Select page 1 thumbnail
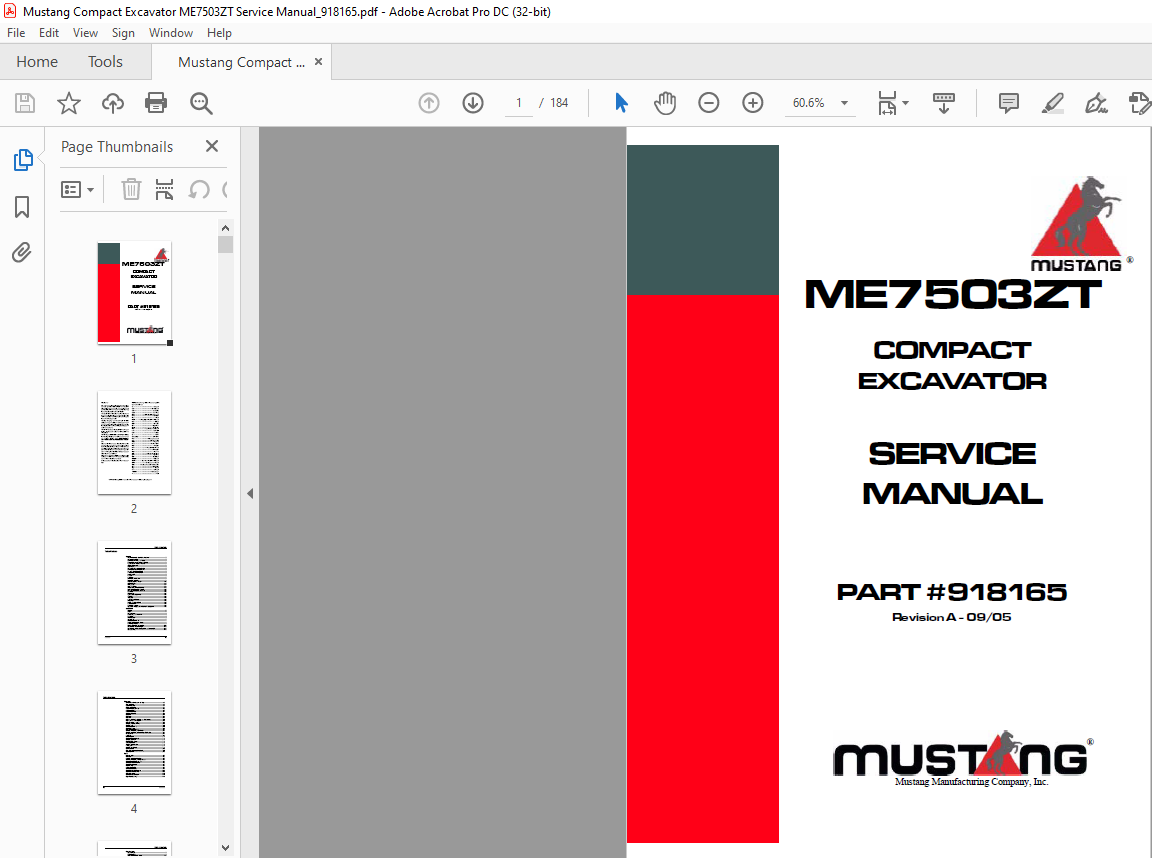This screenshot has width=1152, height=858. point(134,292)
